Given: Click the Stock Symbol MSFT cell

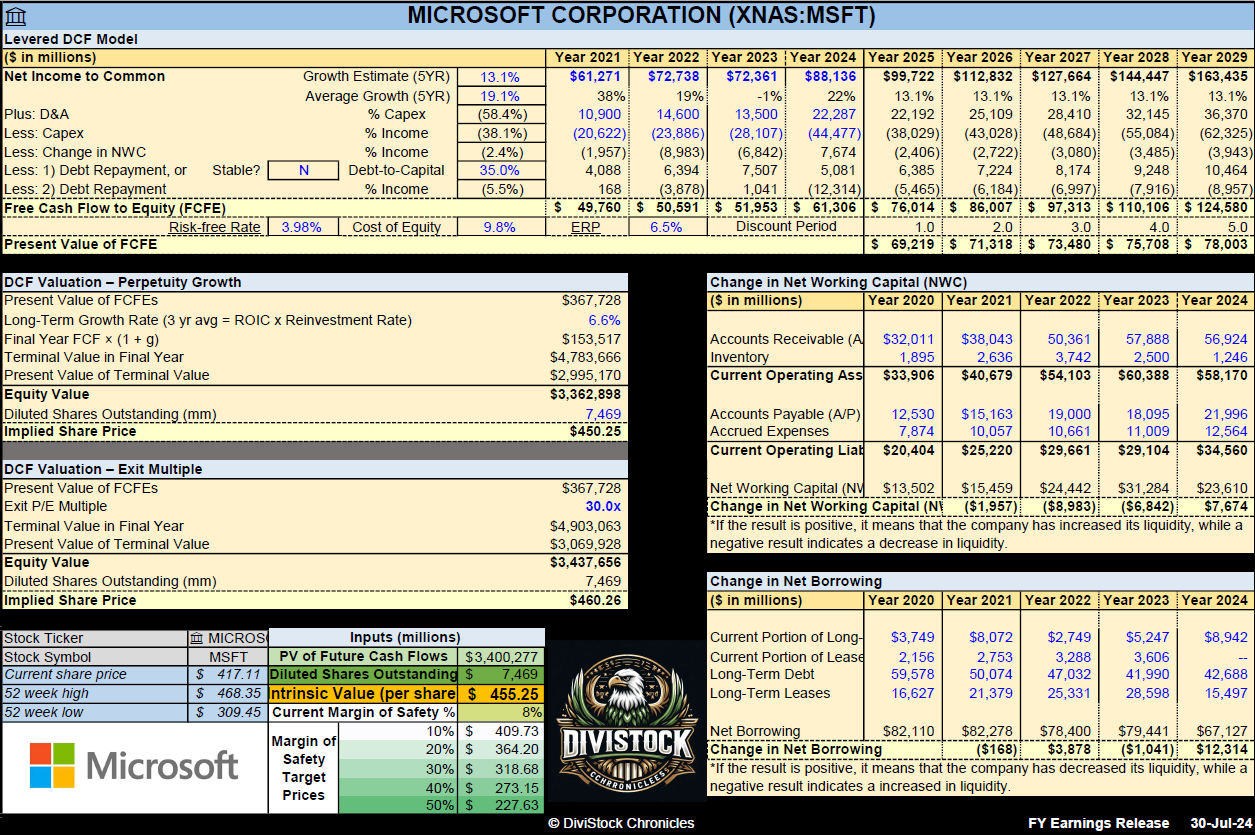Looking at the screenshot, I should pos(228,657).
